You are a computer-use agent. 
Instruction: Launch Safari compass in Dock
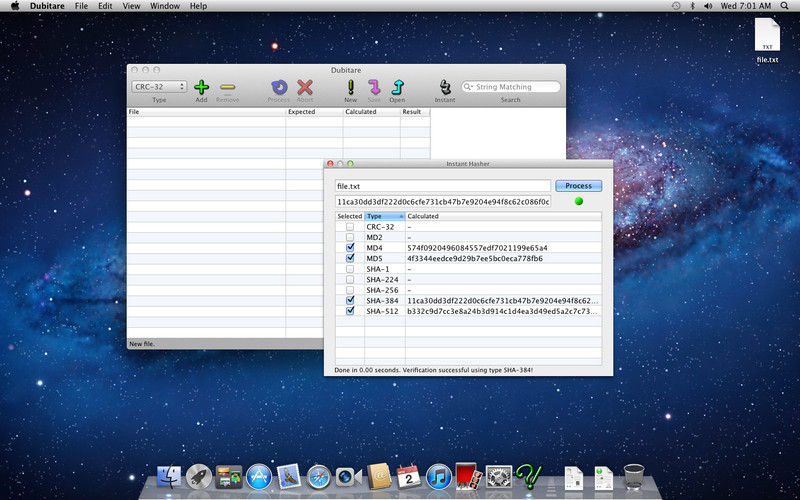tap(319, 477)
